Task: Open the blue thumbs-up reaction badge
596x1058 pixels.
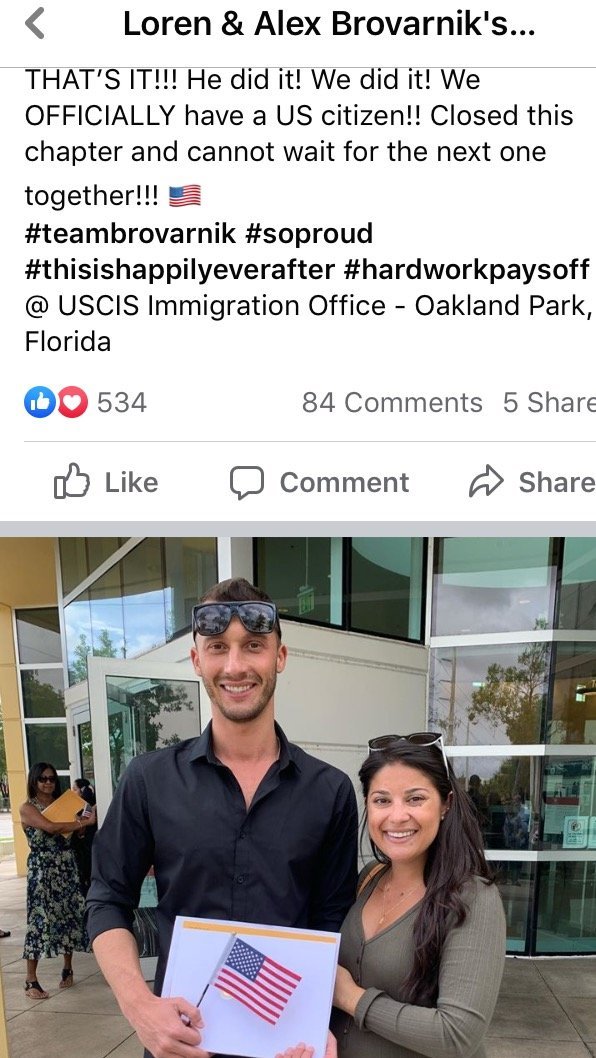Action: [40, 402]
